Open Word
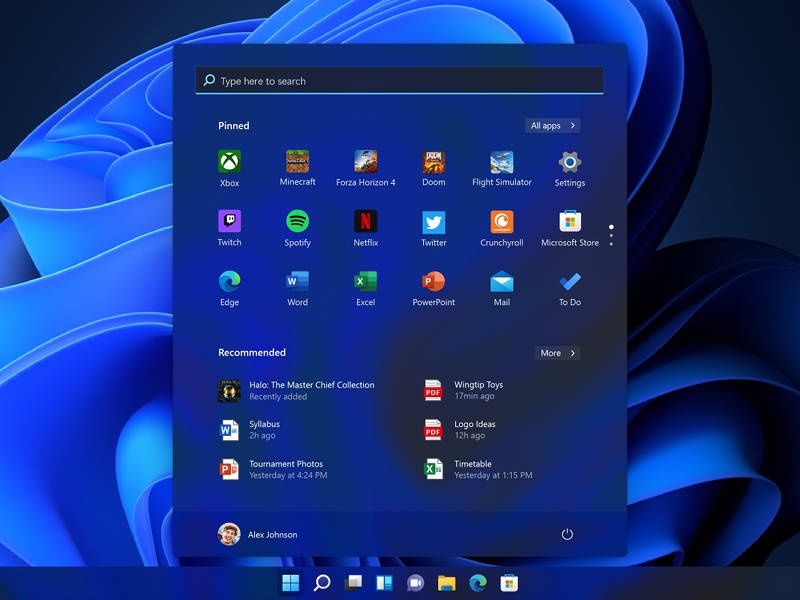The image size is (800, 600). pos(297,288)
